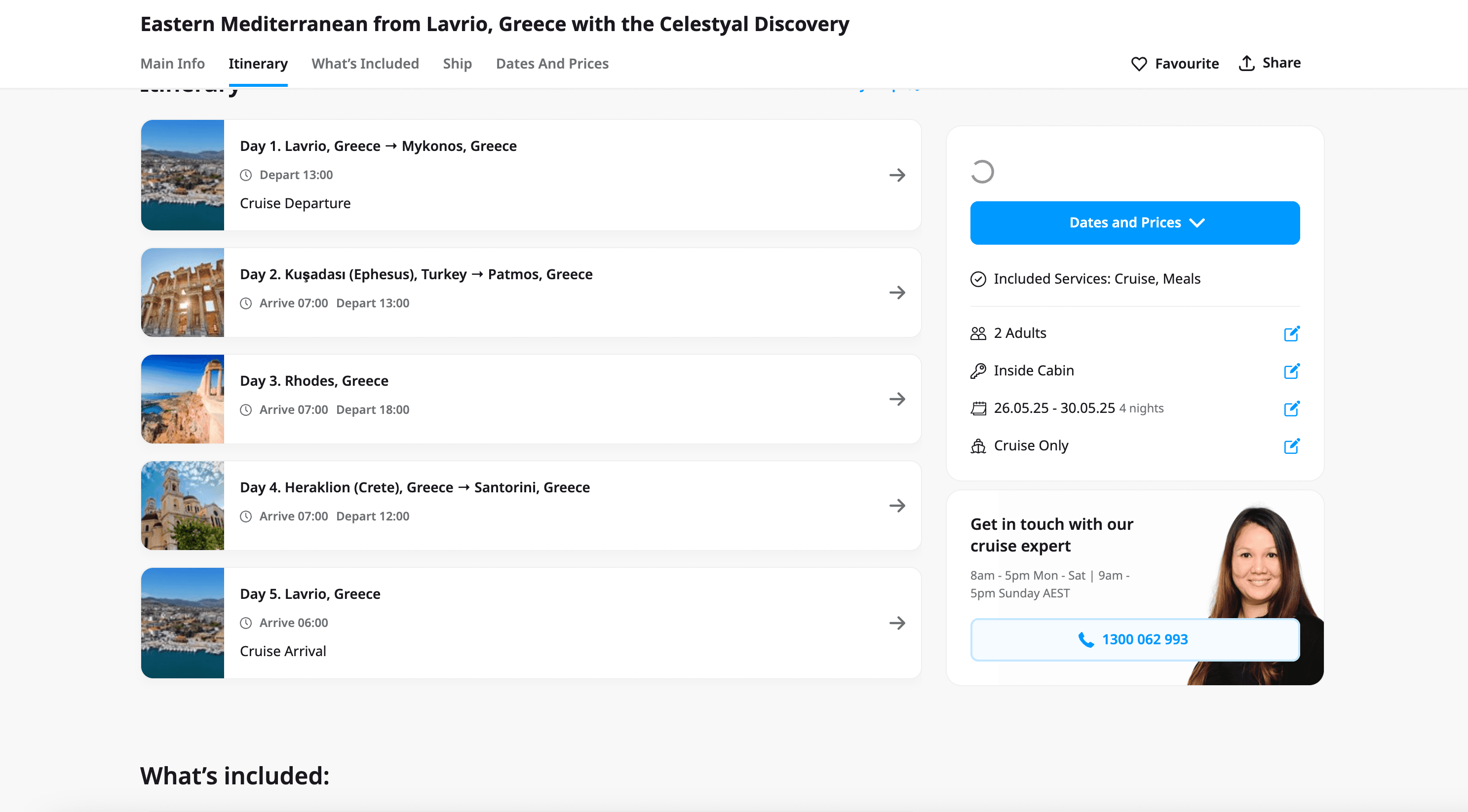
Task: Expand the Dates and Prices dropdown button
Action: 1135,222
